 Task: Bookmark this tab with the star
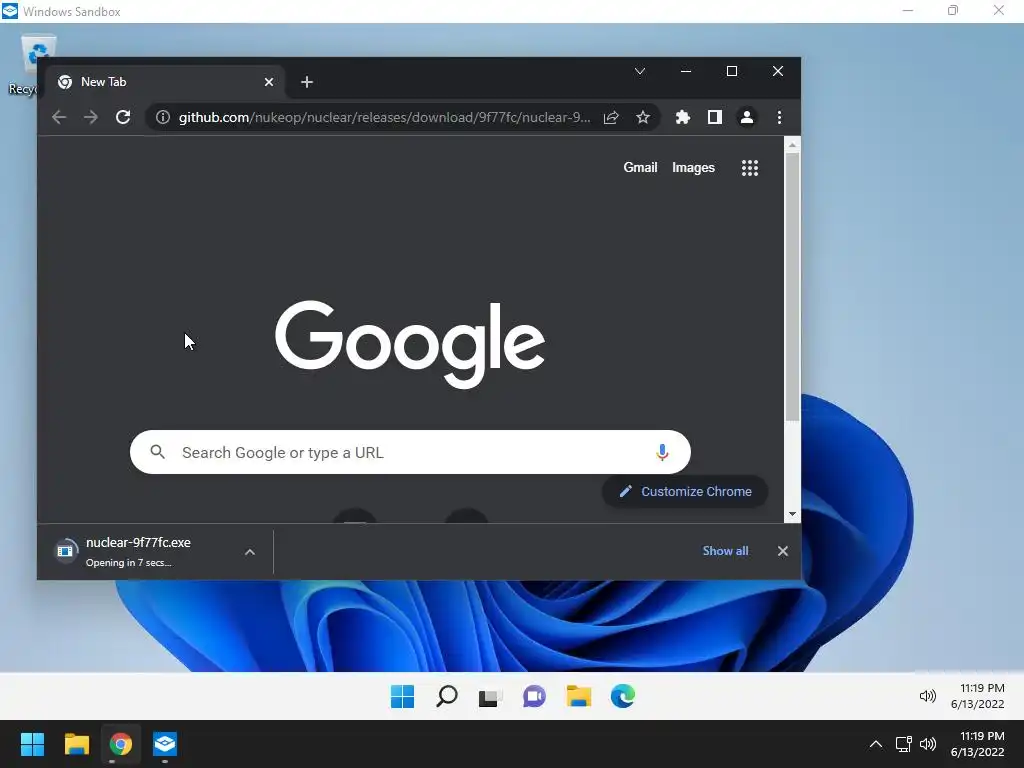643,118
